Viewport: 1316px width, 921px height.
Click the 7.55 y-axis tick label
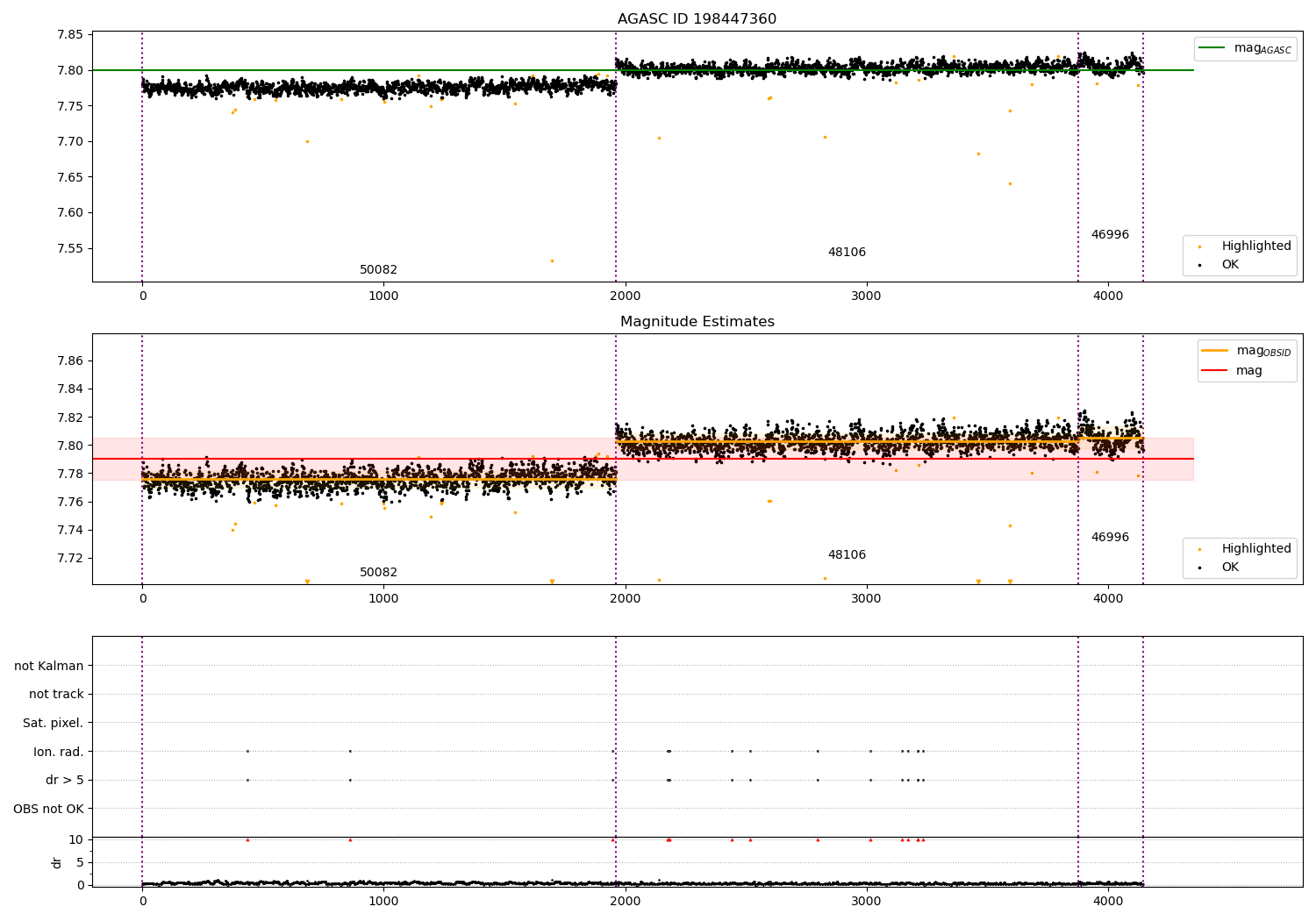(x=69, y=248)
